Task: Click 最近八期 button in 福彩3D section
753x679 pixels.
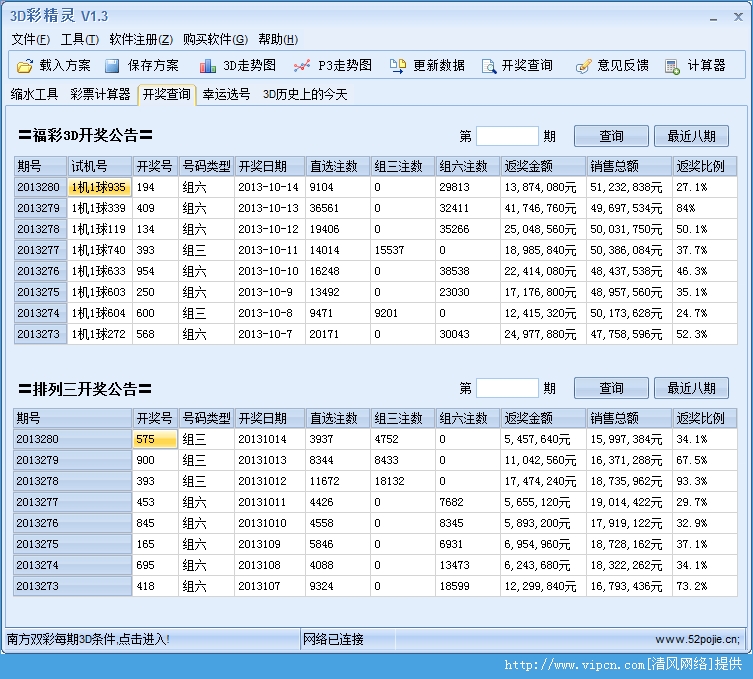Action: tap(691, 136)
